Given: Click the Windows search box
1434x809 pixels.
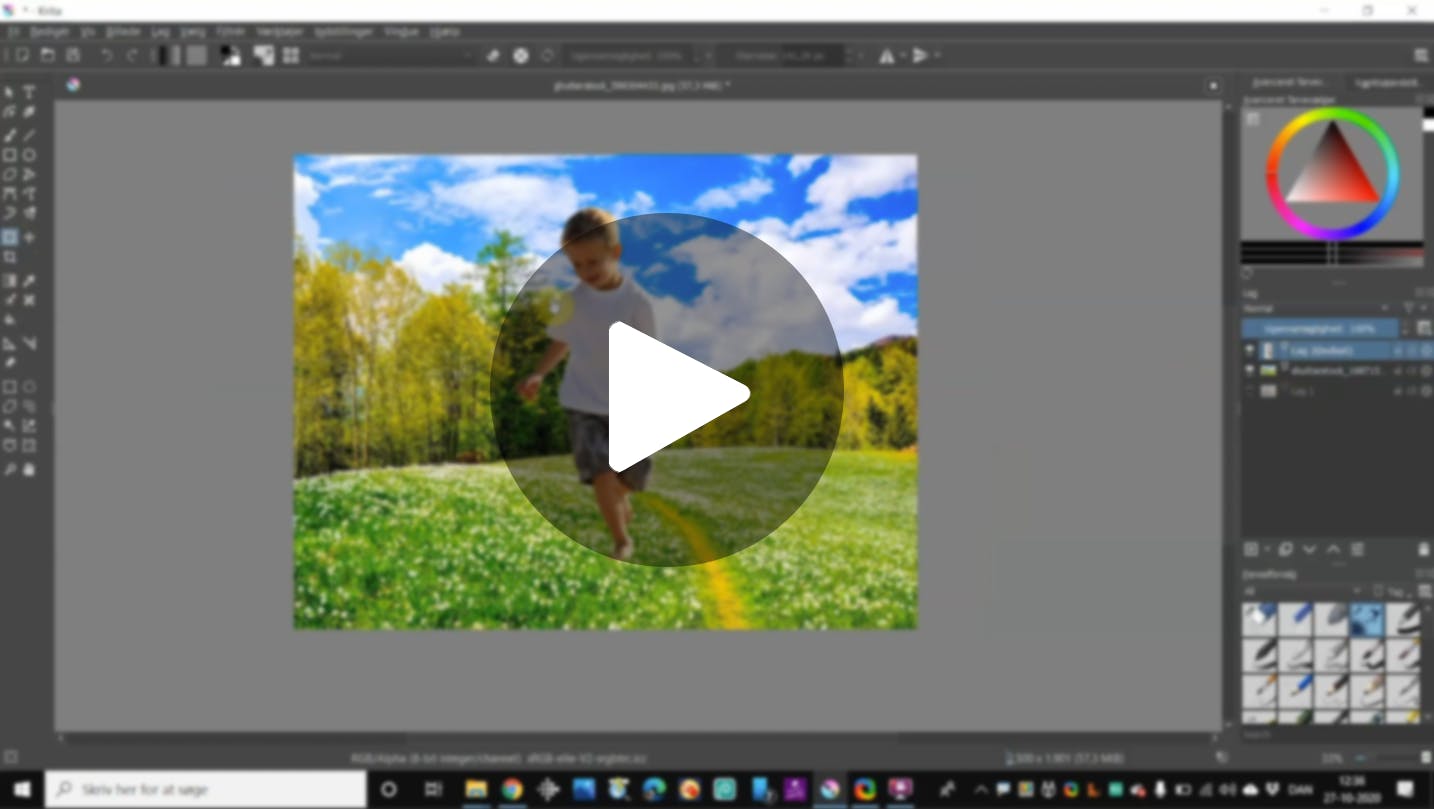Looking at the screenshot, I should tap(205, 789).
